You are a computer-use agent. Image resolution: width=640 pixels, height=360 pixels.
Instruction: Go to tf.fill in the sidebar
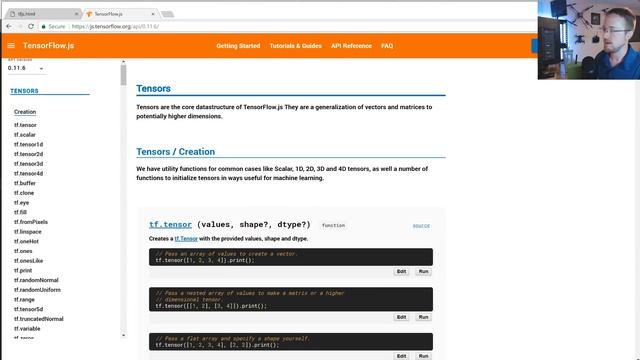(20, 212)
